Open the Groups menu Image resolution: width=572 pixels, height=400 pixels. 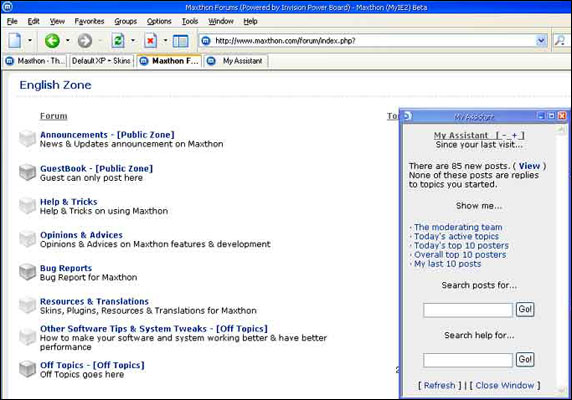(125, 22)
